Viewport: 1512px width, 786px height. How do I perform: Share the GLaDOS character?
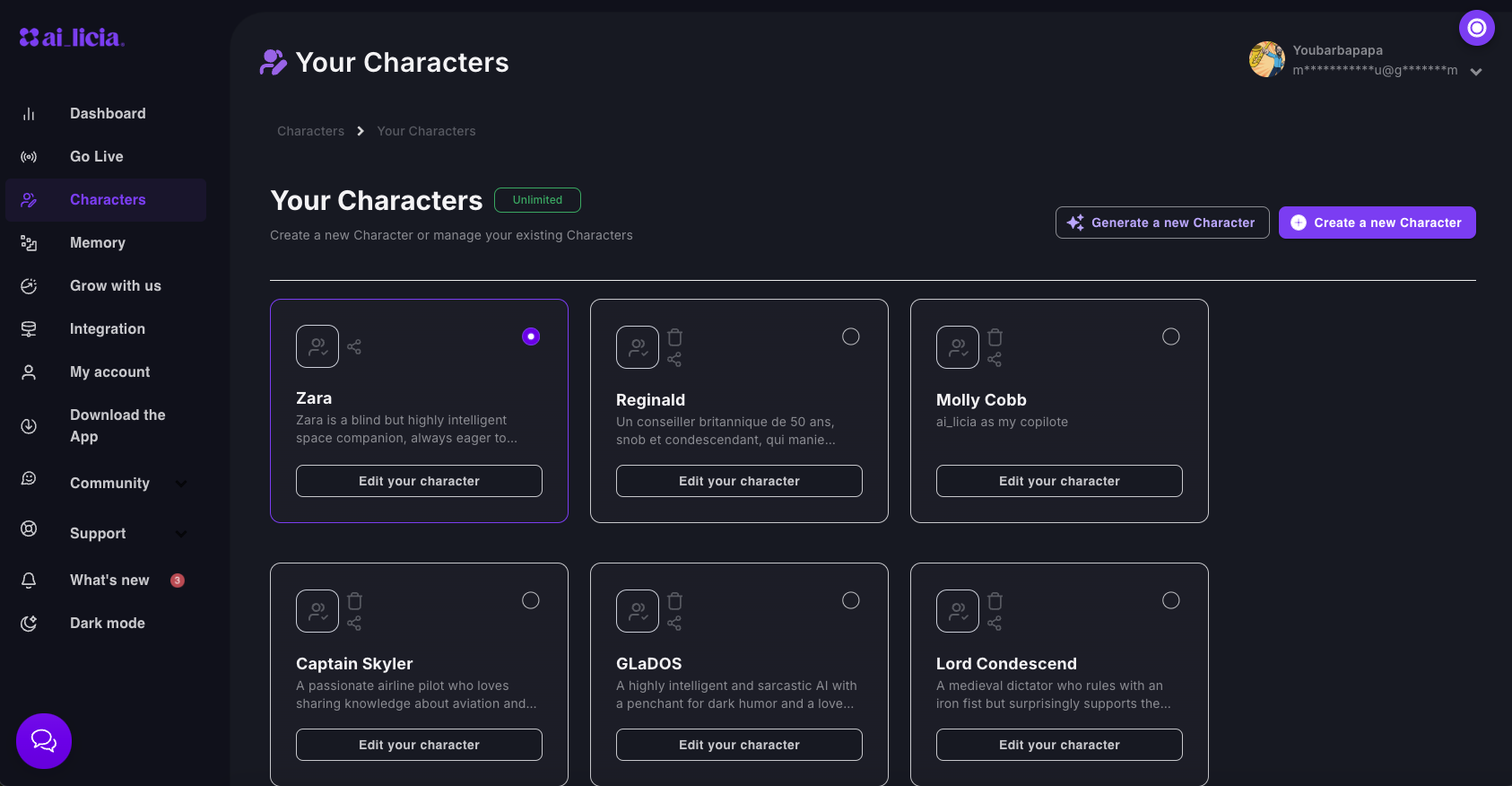click(674, 624)
